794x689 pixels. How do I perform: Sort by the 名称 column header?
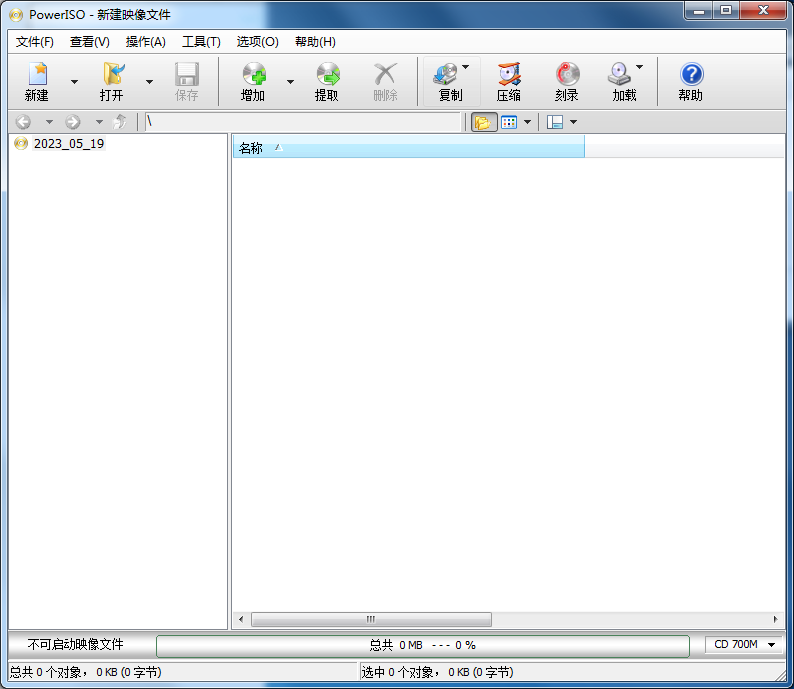(408, 148)
